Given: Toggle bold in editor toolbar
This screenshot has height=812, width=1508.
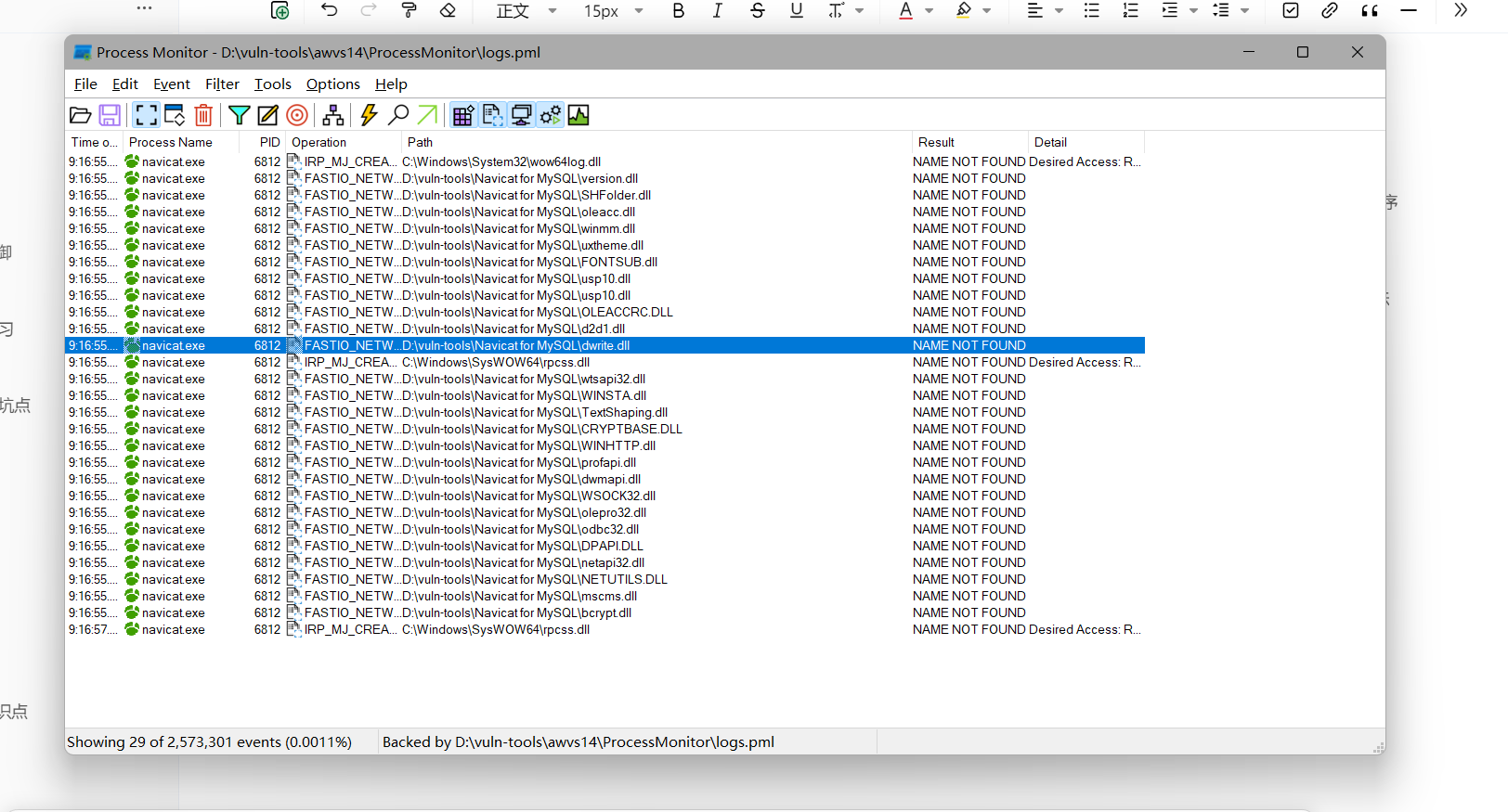Looking at the screenshot, I should point(678,10).
